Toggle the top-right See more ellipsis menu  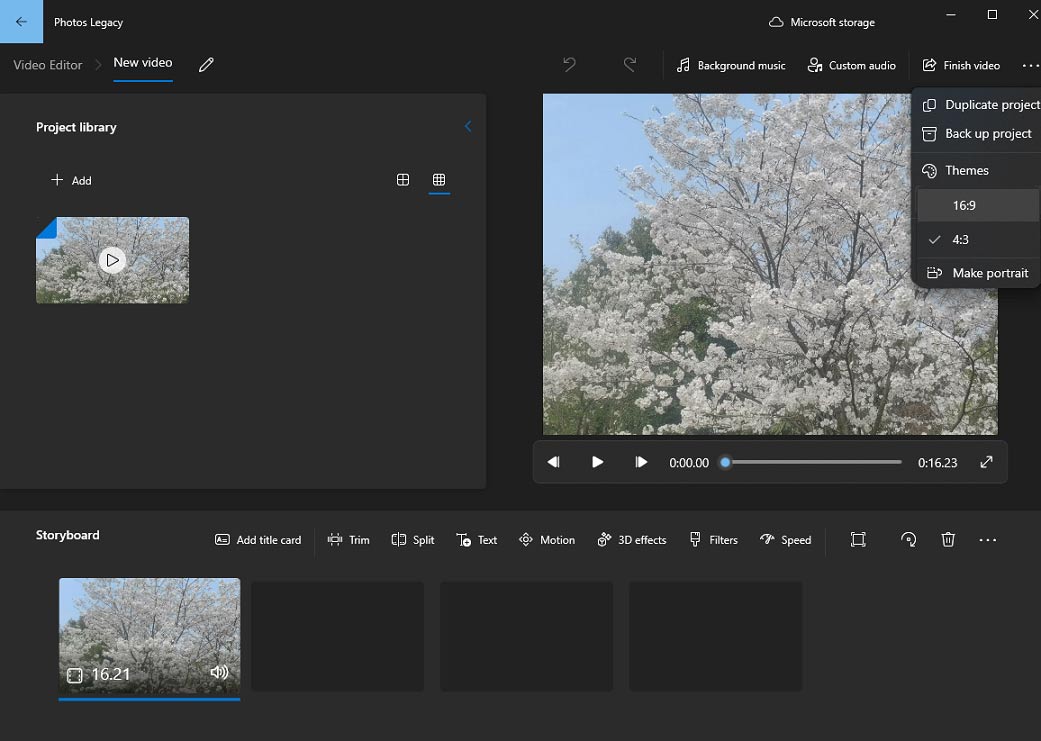coord(1030,65)
